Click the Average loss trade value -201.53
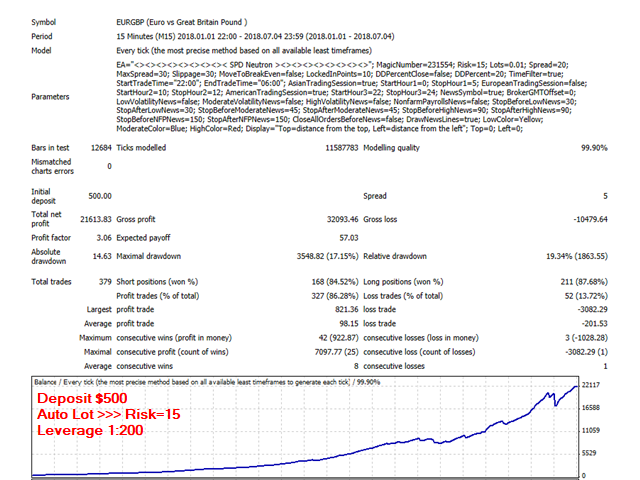The height and width of the screenshot is (480, 640). tap(594, 323)
